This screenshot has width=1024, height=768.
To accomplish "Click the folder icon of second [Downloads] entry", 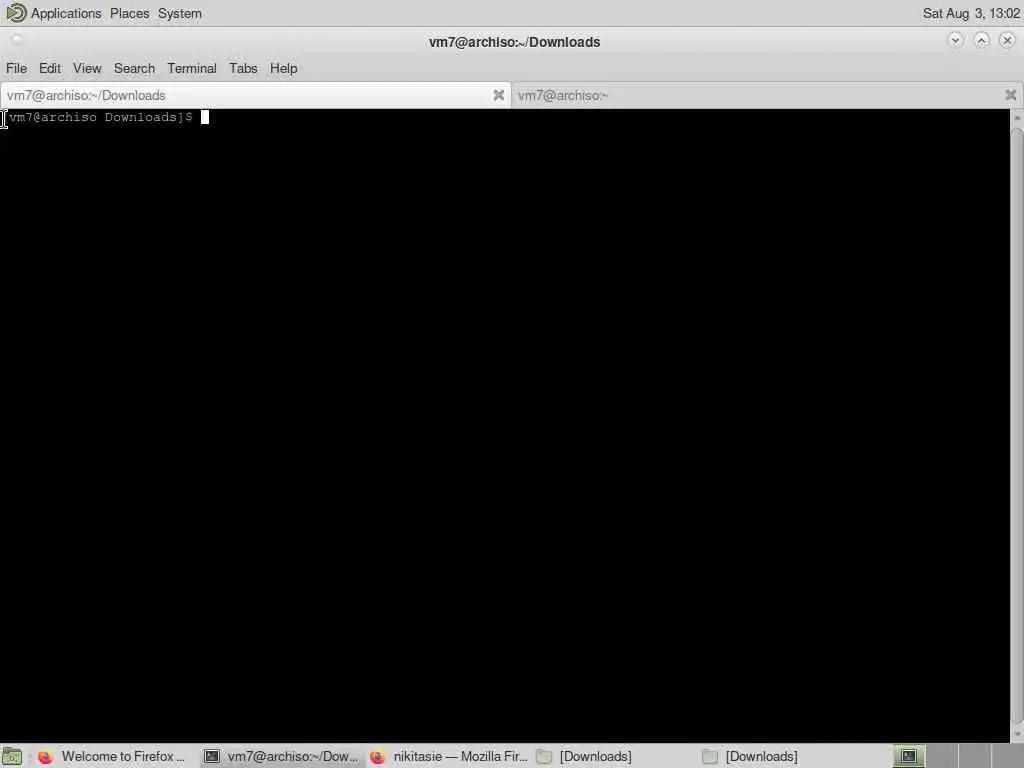I will pyautogui.click(x=710, y=756).
